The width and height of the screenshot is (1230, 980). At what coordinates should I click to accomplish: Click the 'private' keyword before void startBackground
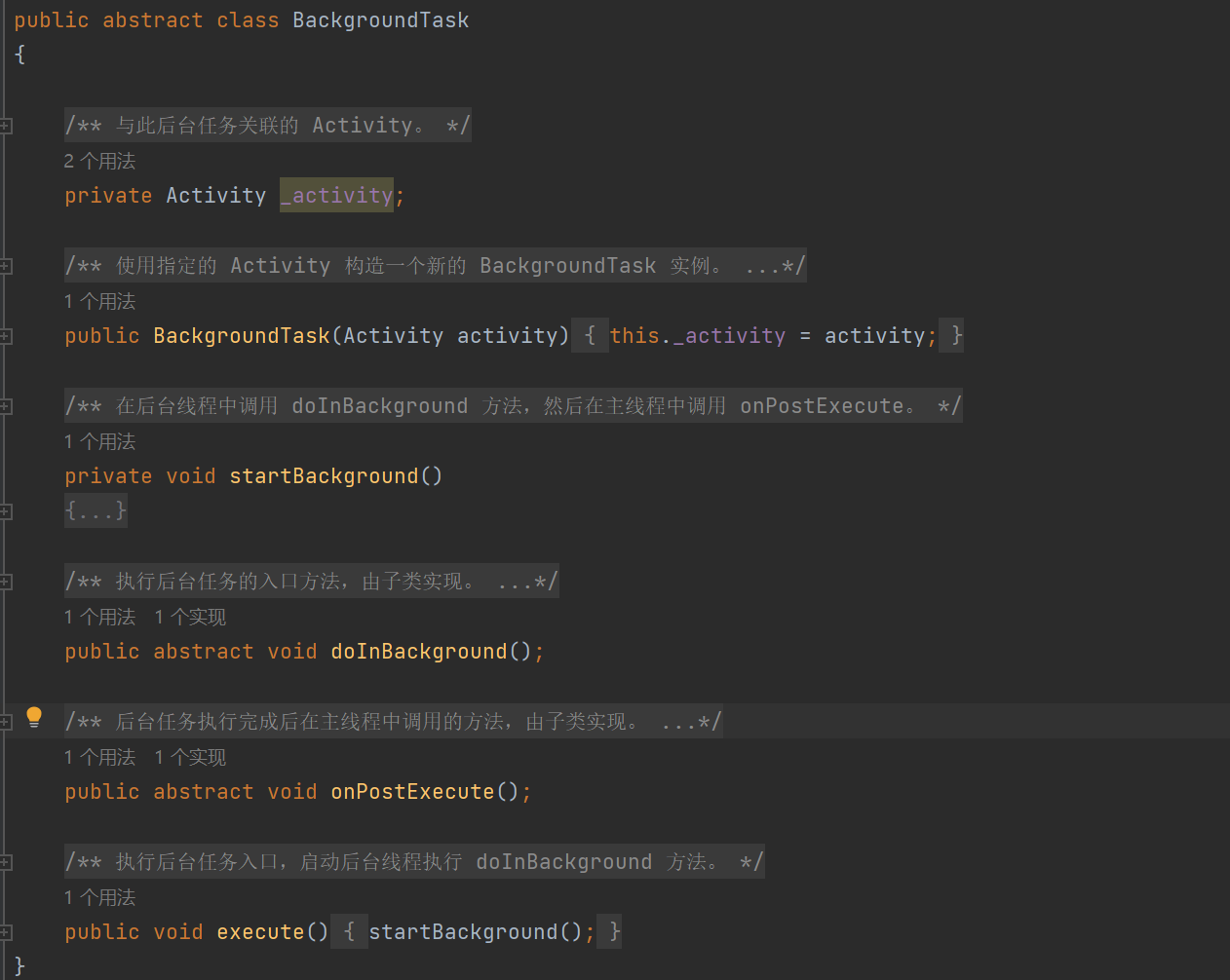108,476
